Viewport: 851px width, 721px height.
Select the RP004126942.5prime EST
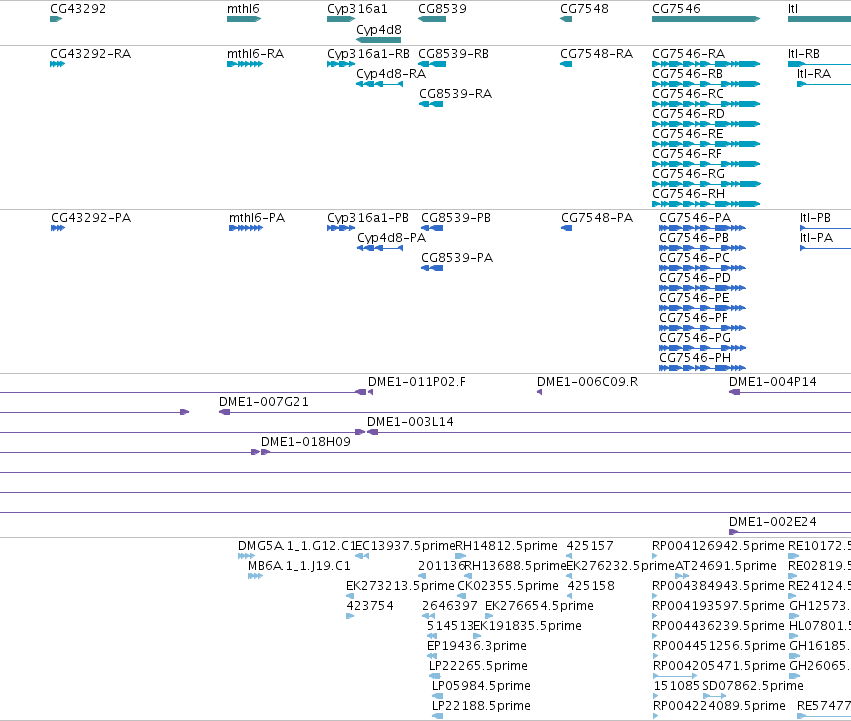[655, 556]
